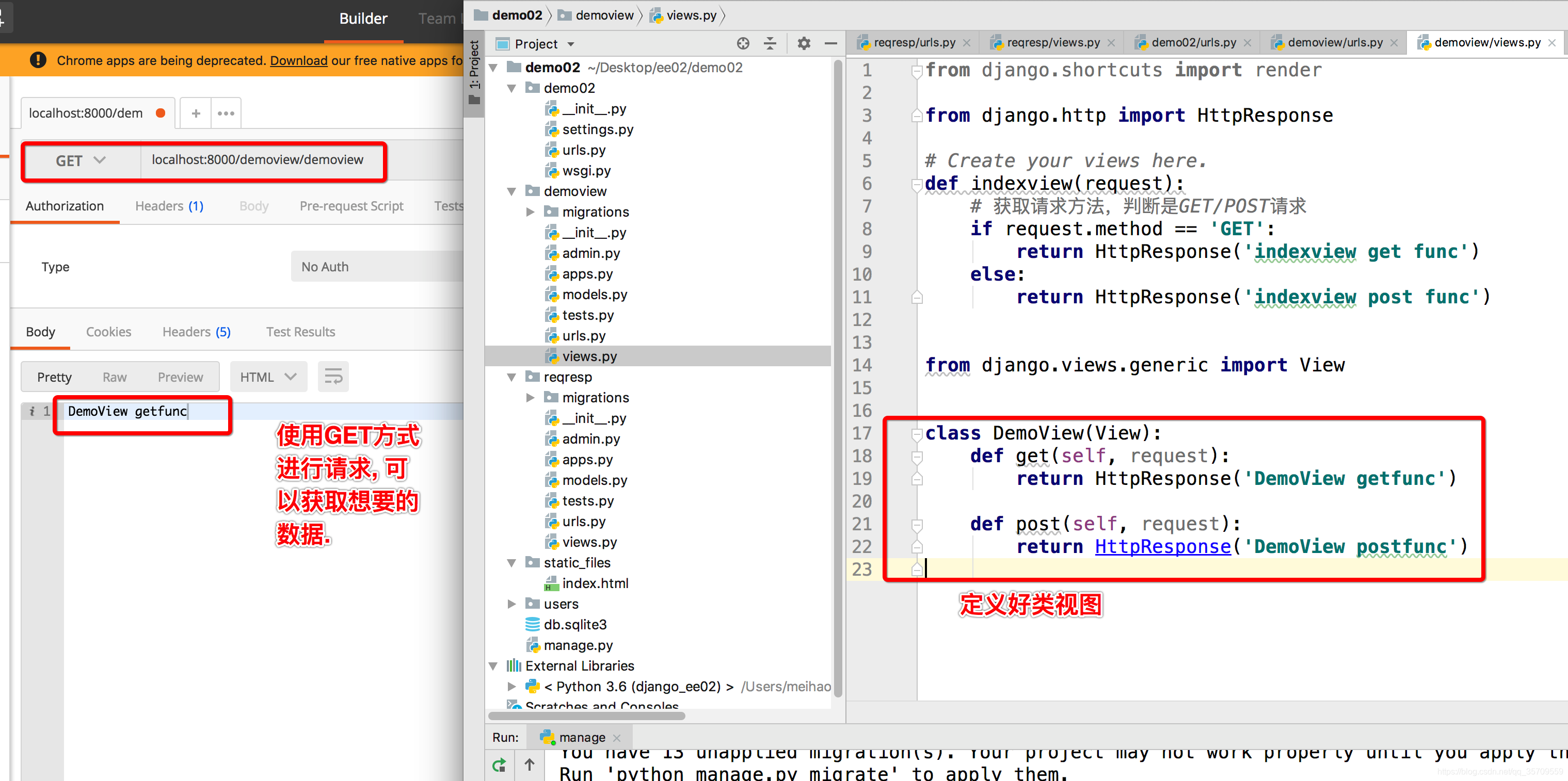The width and height of the screenshot is (1568, 781).
Task: Open Project panel settings gear
Action: (804, 43)
